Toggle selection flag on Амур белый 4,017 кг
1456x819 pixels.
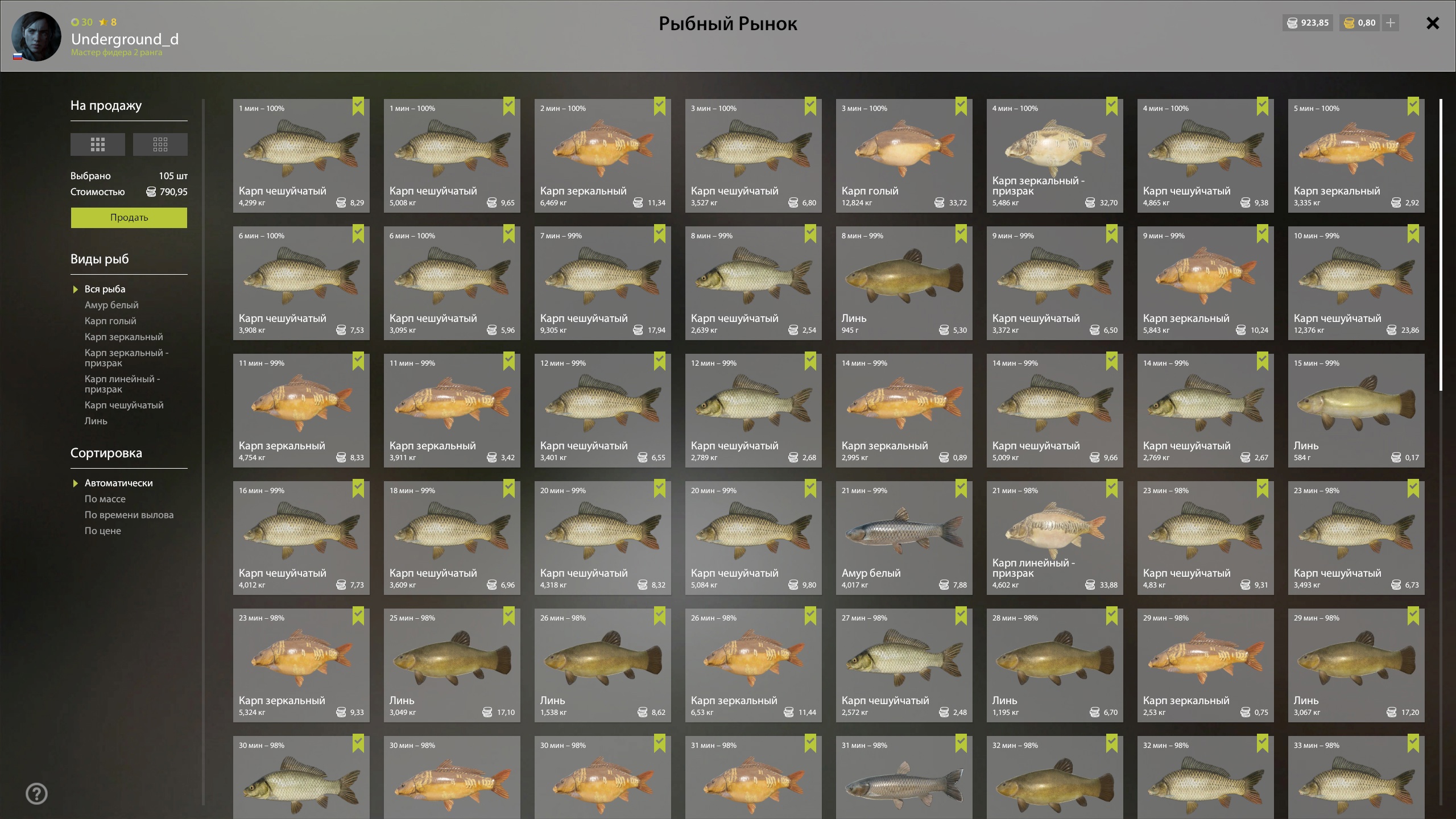961,488
